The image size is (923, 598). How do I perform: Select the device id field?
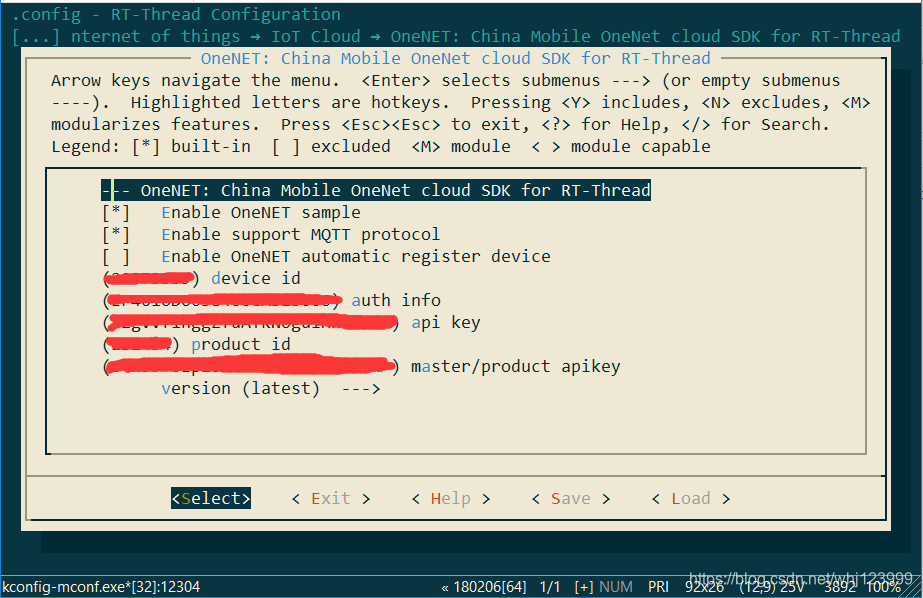tap(202, 278)
